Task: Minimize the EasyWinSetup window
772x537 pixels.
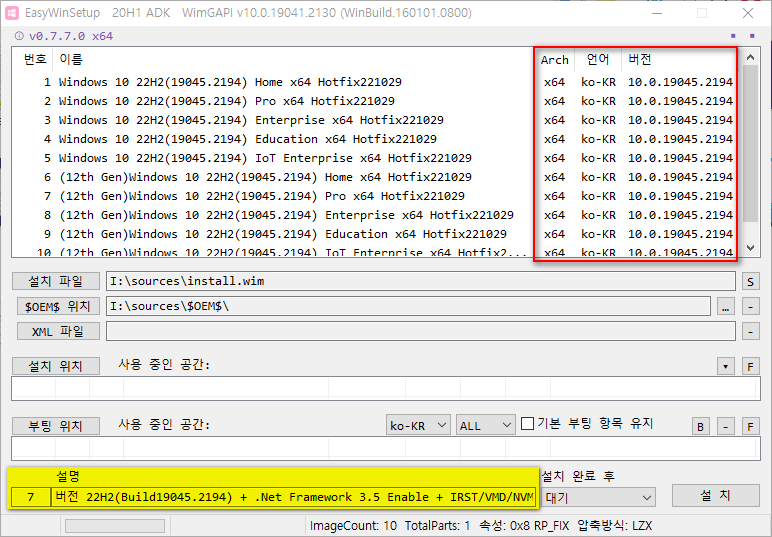Action: click(657, 13)
